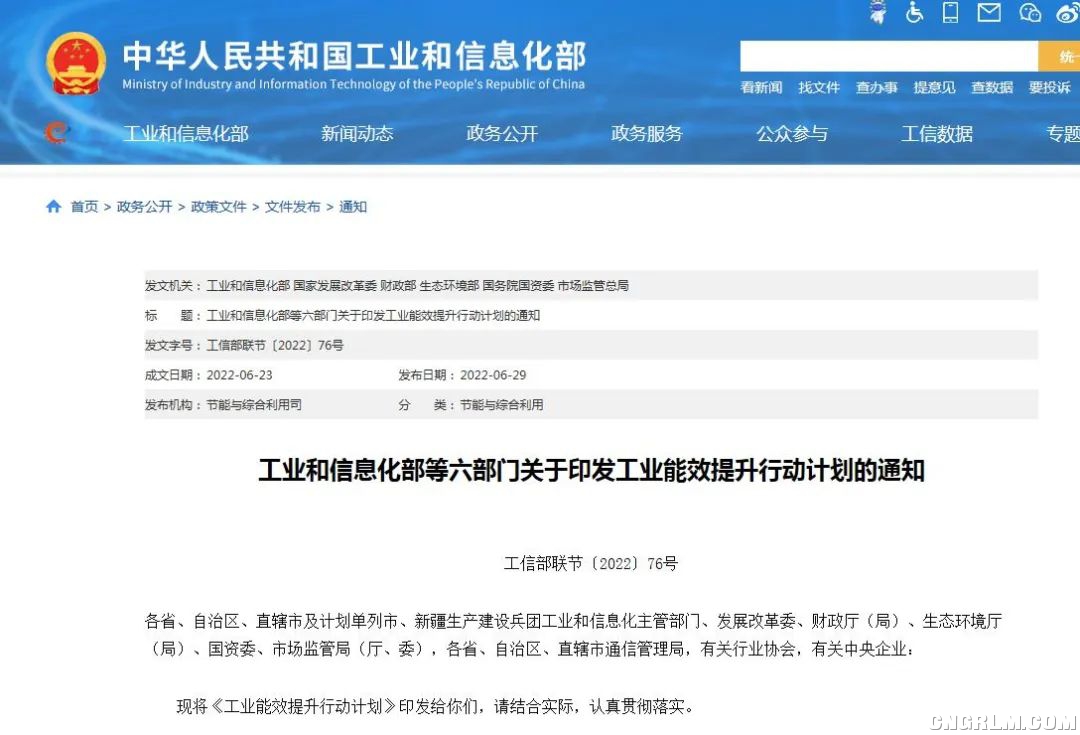Go to 通知 in the breadcrumb

pyautogui.click(x=353, y=207)
